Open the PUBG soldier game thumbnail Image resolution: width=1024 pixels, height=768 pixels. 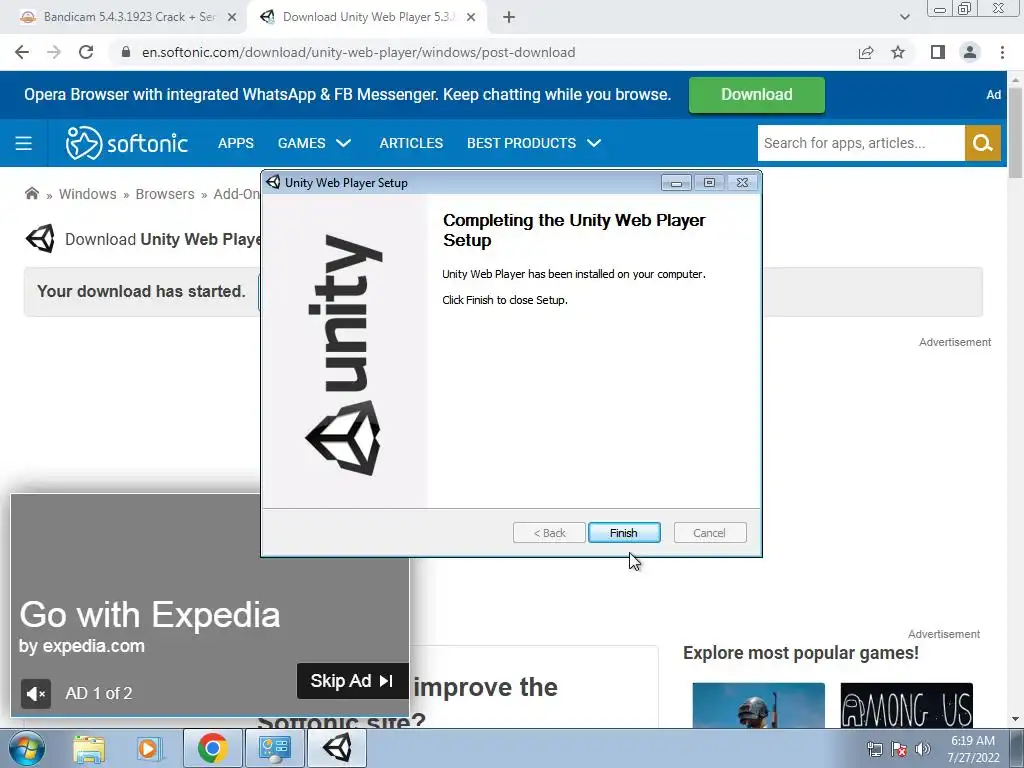[758, 705]
